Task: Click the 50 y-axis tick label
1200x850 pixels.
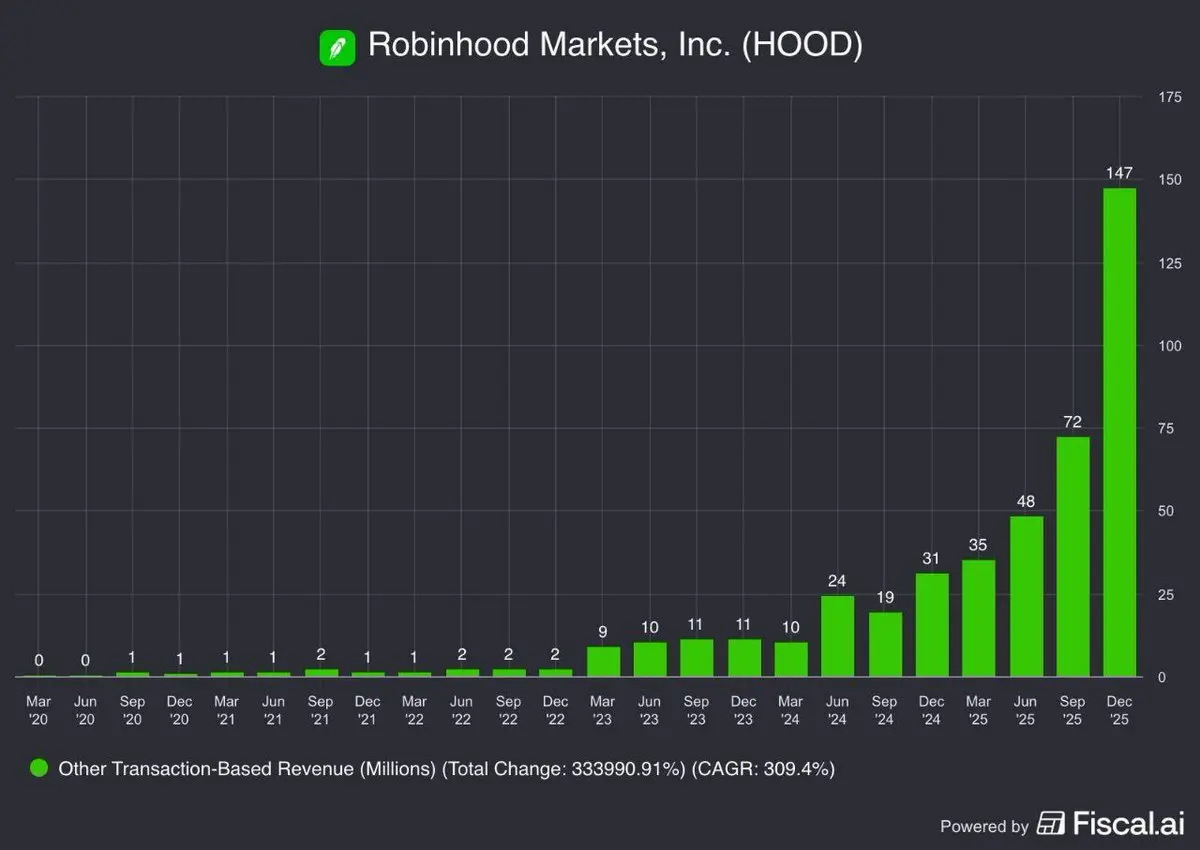Action: tap(1167, 511)
